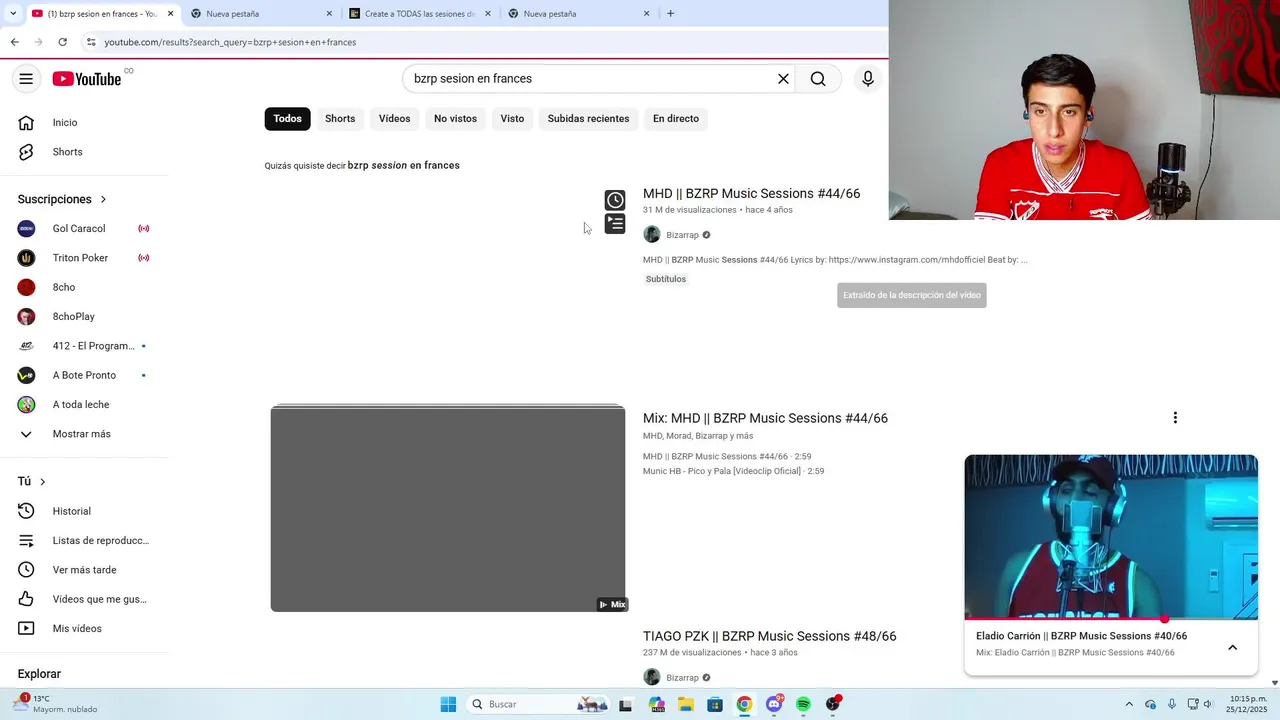Open Windows Start menu
The height and width of the screenshot is (720, 1280).
pyautogui.click(x=448, y=704)
